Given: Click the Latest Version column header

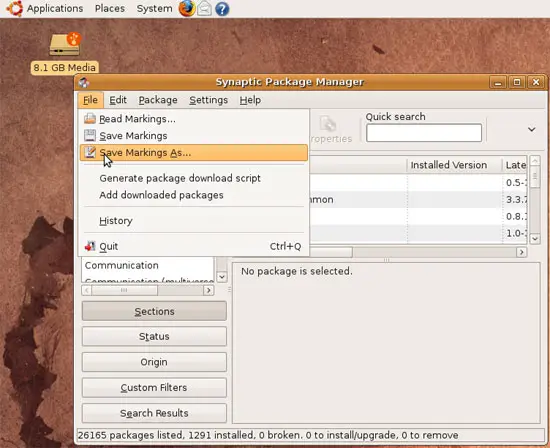Looking at the screenshot, I should pos(515,165).
